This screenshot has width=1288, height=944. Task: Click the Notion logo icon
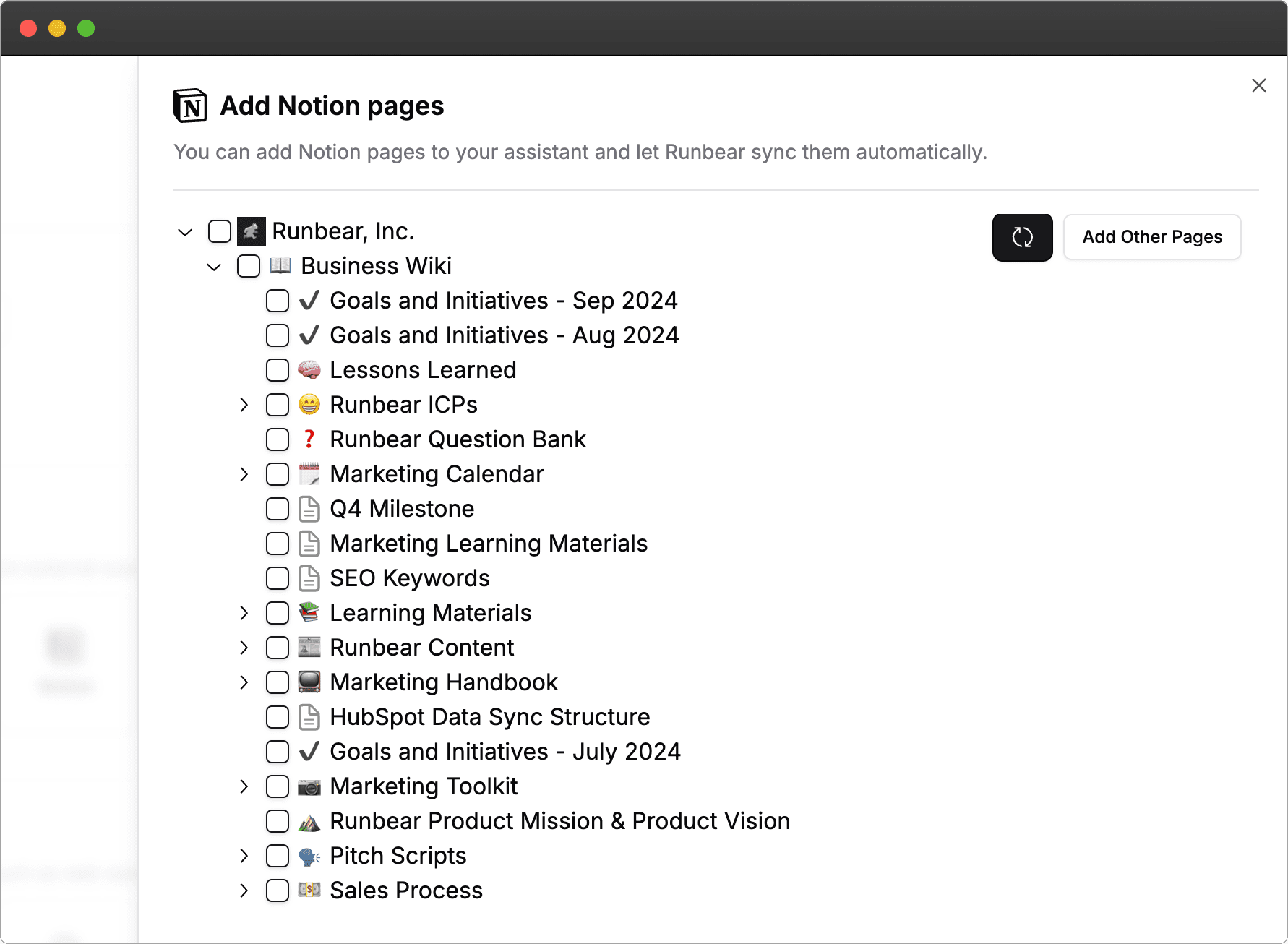190,106
